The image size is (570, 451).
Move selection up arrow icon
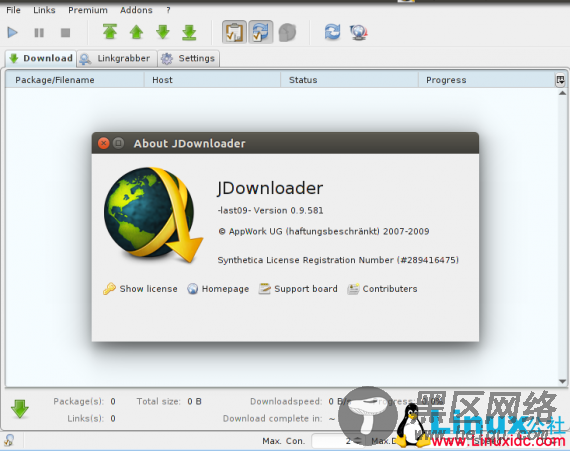136,32
